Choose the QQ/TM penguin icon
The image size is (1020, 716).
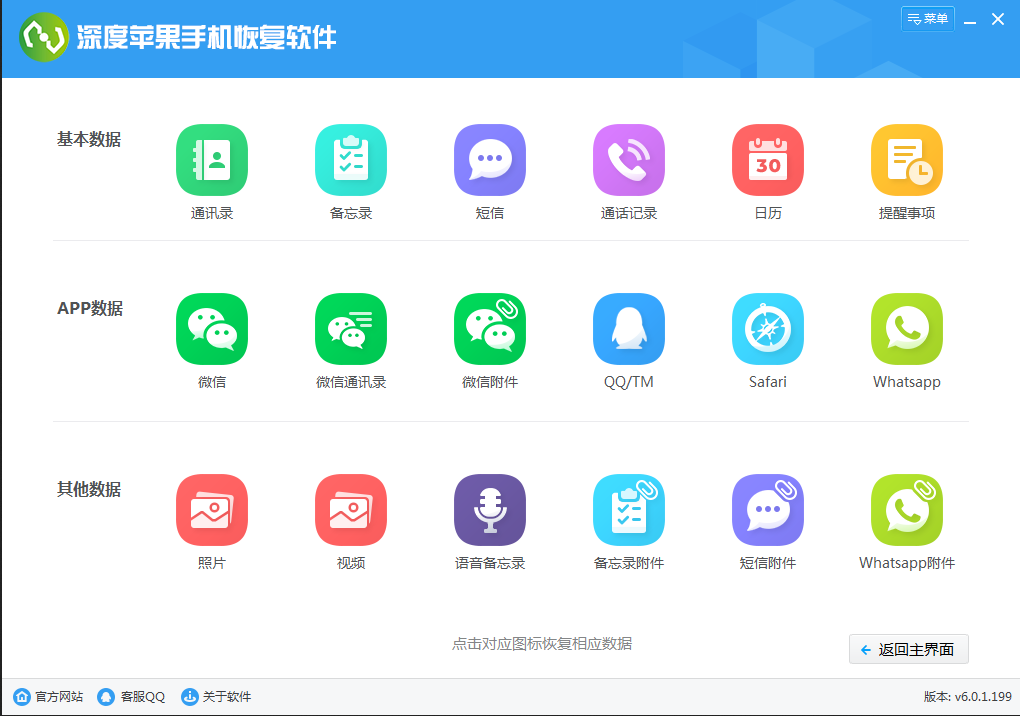(x=628, y=329)
